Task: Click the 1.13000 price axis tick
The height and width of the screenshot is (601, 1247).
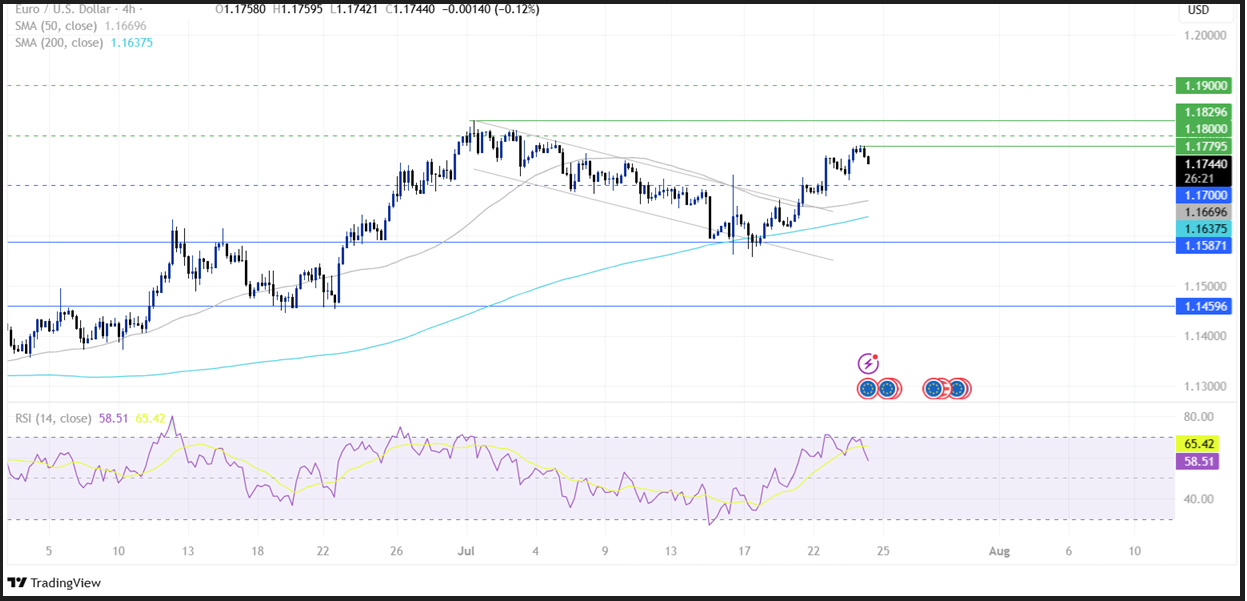Action: click(x=1204, y=386)
